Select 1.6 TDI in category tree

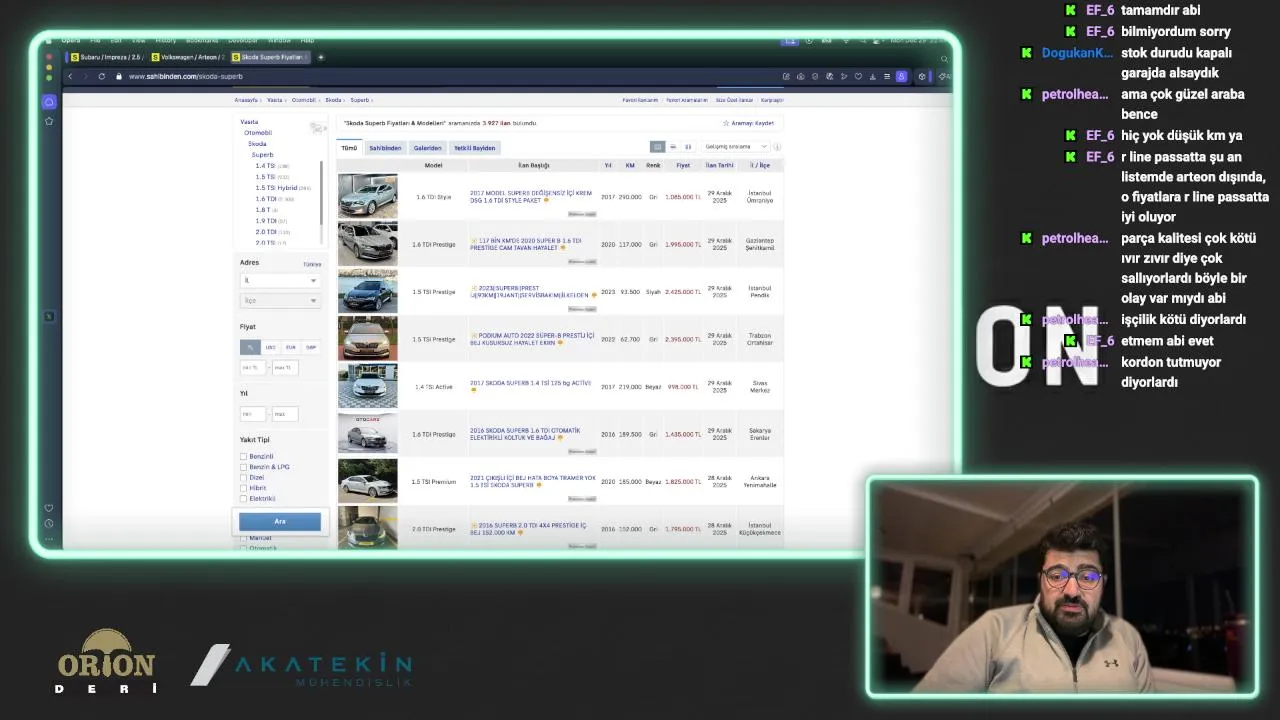[x=265, y=199]
